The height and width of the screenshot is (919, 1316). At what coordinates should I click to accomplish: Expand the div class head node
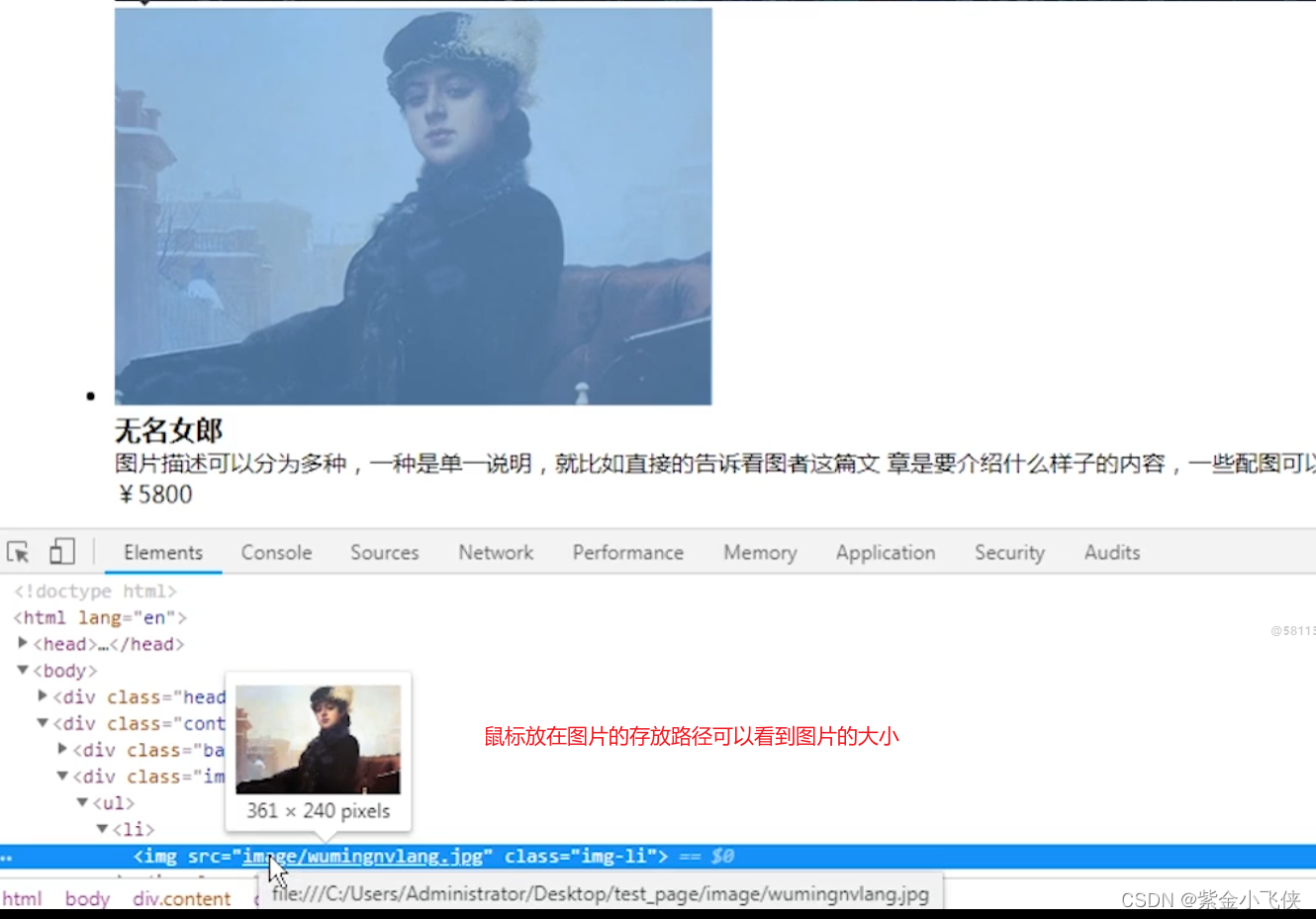coord(43,696)
